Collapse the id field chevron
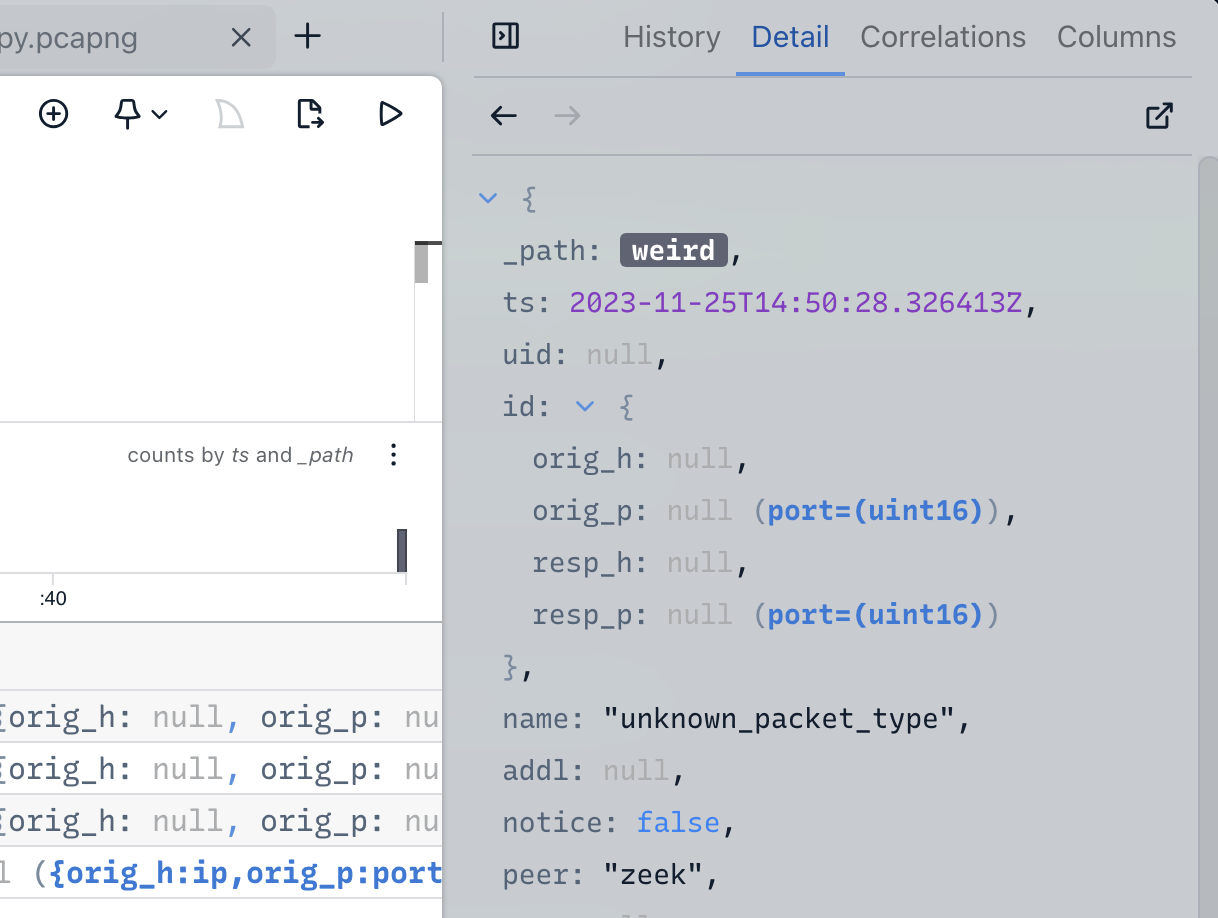Screen dimensions: 1218x918 pyautogui.click(x=585, y=406)
